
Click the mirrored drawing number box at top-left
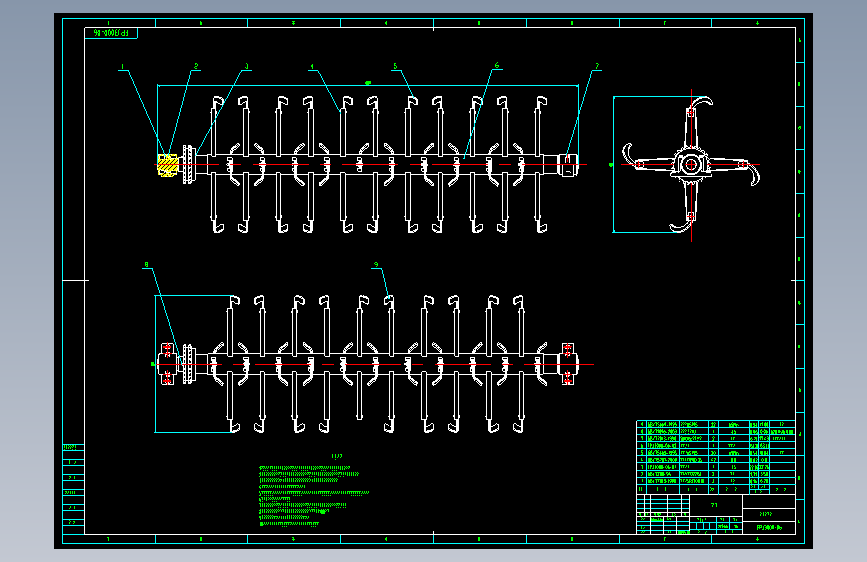point(111,33)
